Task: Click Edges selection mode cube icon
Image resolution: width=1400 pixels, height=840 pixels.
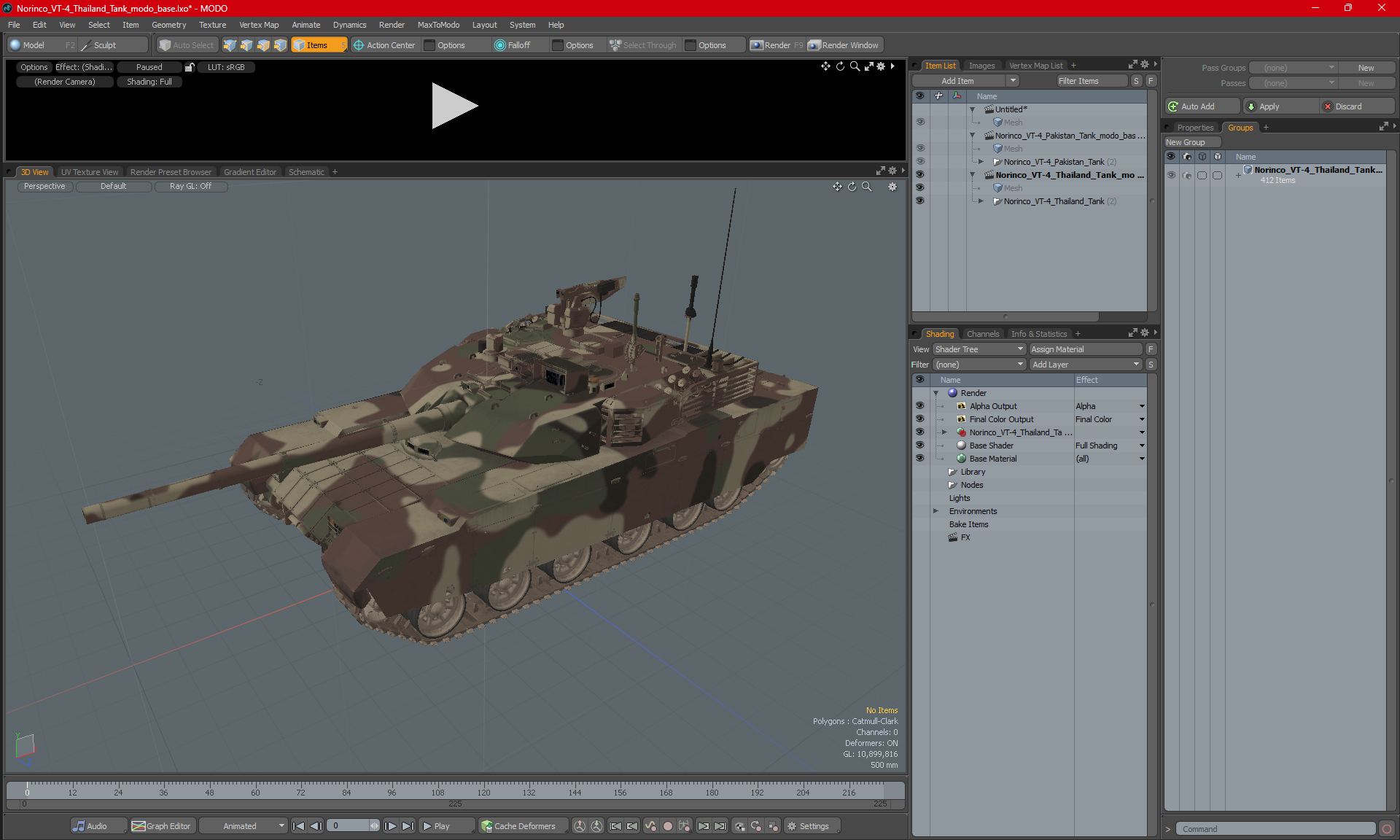Action: [x=246, y=45]
